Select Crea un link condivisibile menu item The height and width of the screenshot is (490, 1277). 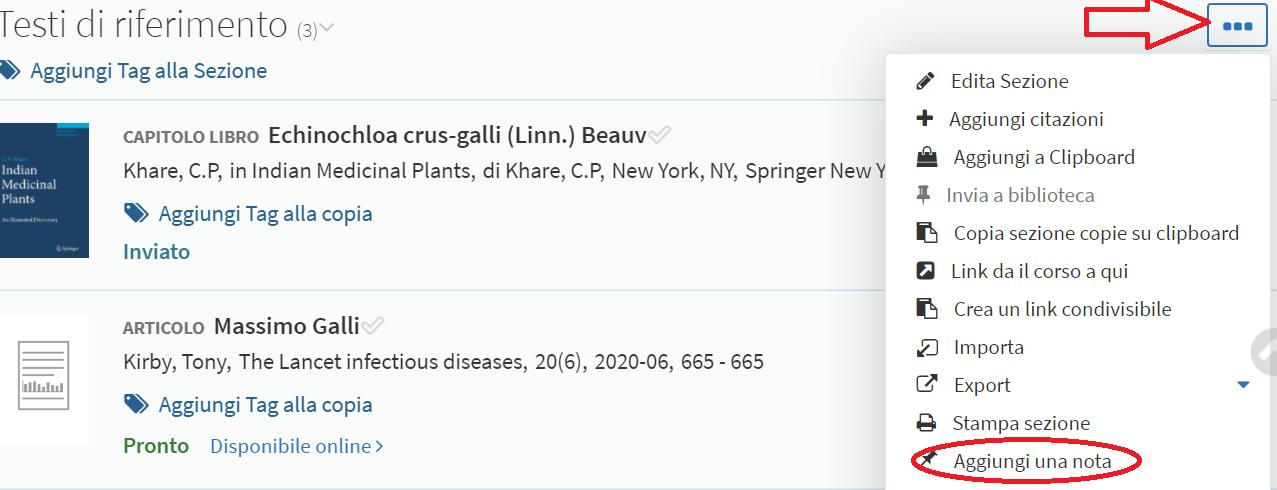[x=1061, y=309]
